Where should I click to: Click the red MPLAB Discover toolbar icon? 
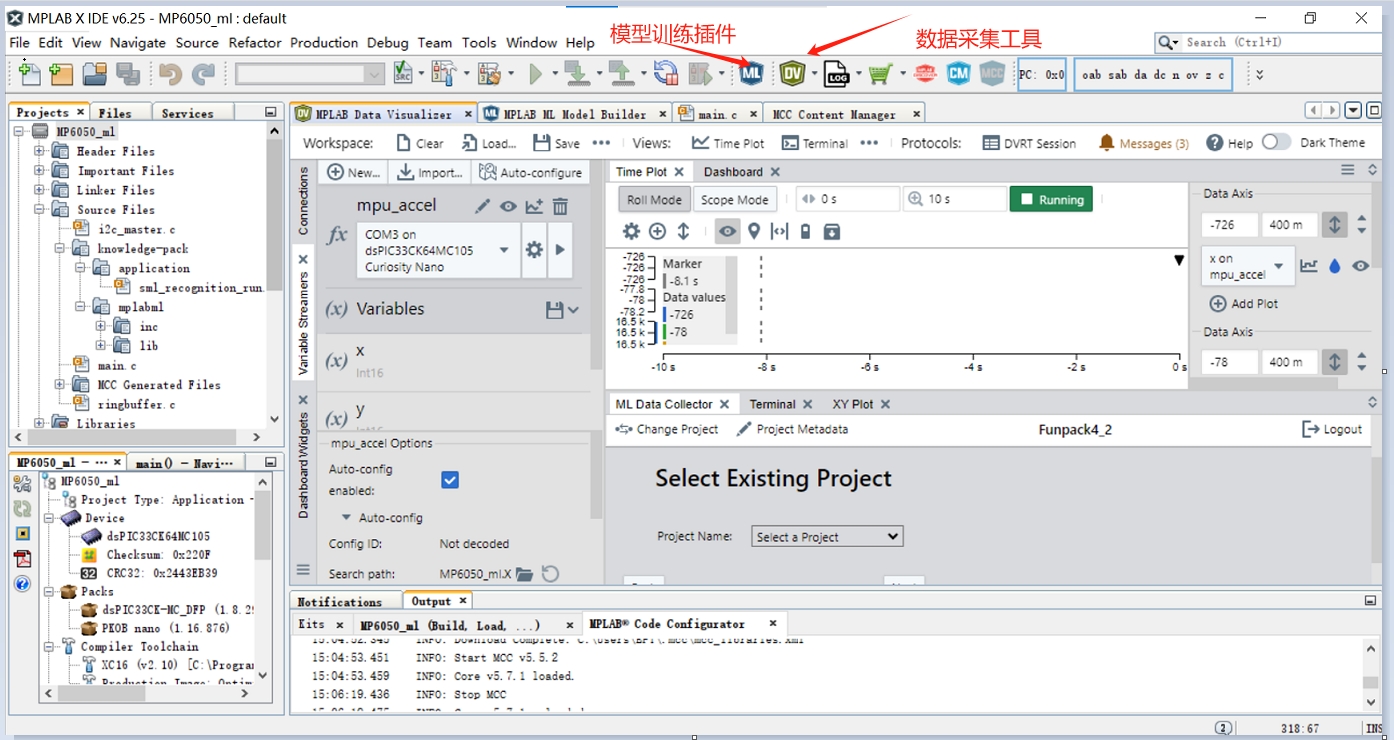tap(925, 74)
